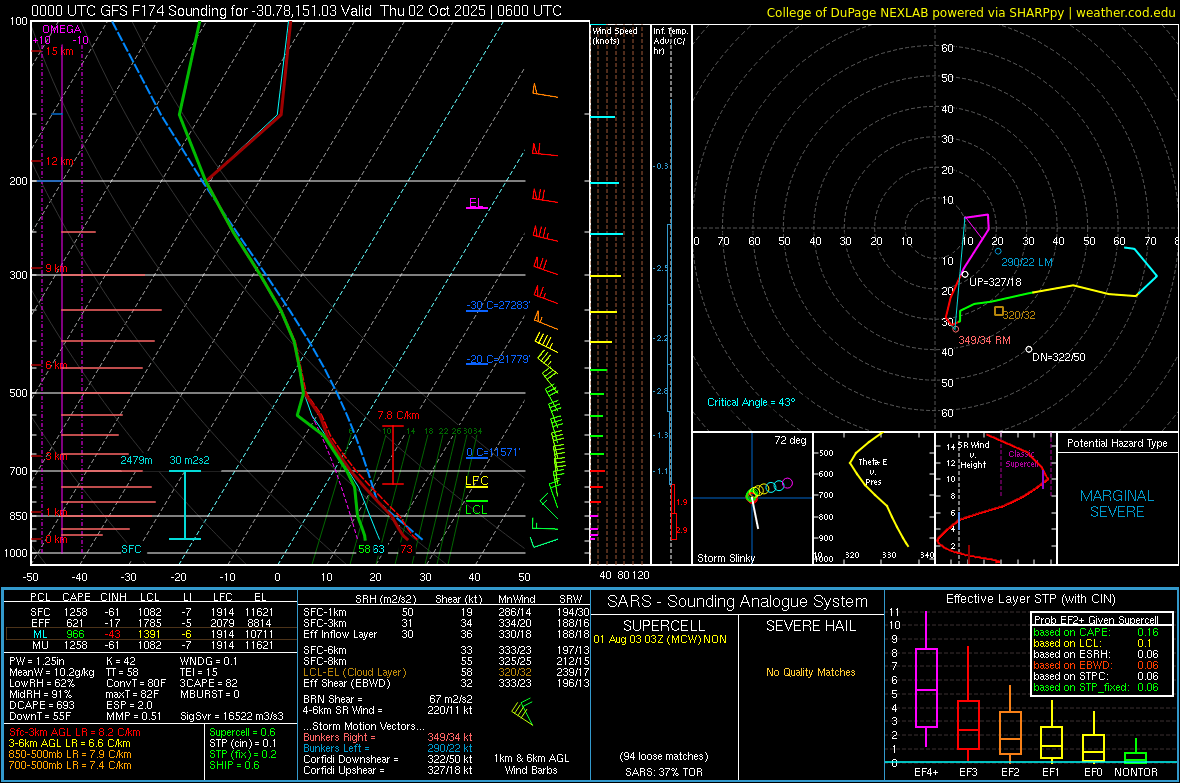This screenshot has width=1180, height=783.
Task: Click the 'Critical Angle = 43°' text
Action: pyautogui.click(x=751, y=402)
